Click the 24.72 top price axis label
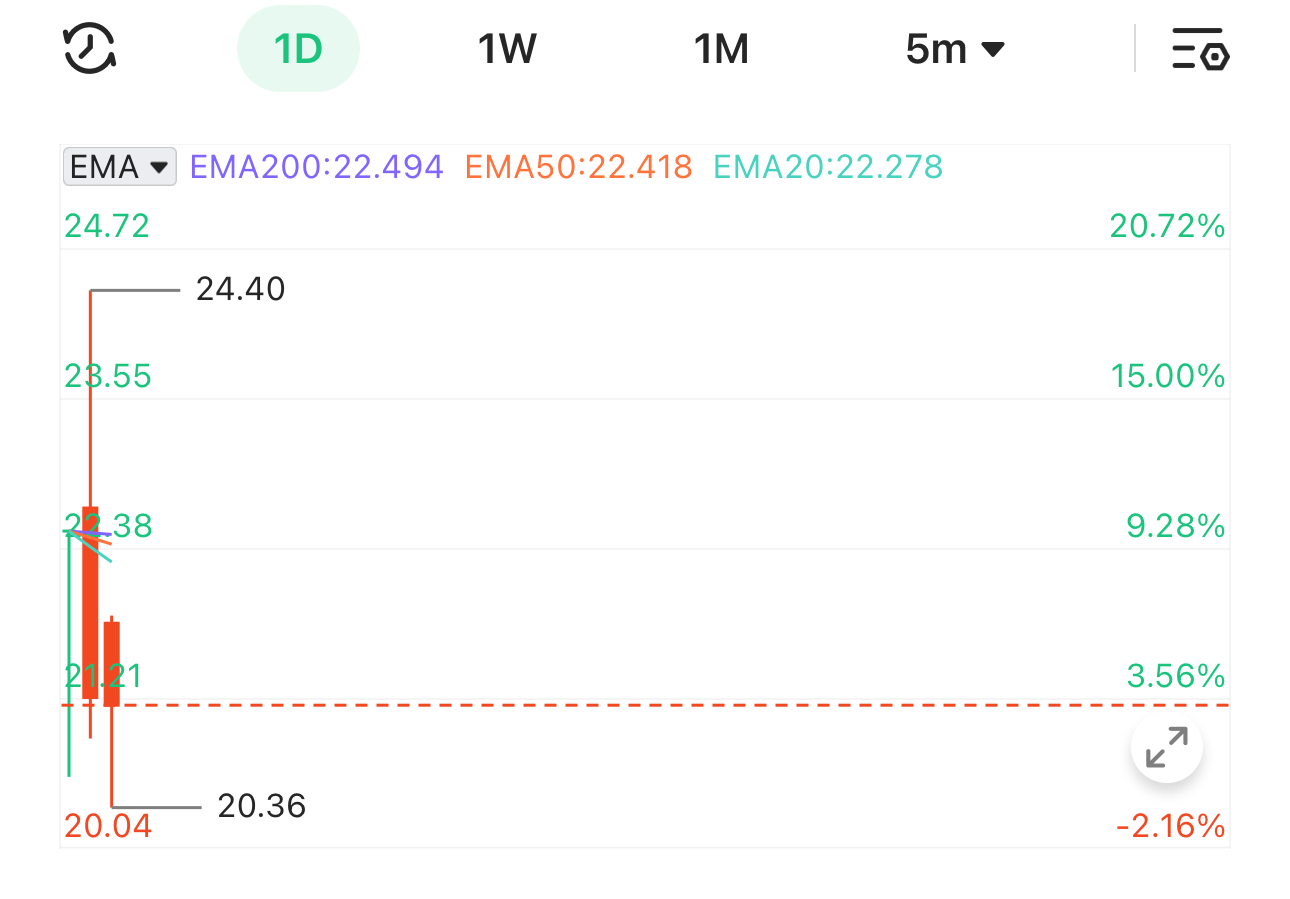This screenshot has width=1290, height=899. click(x=107, y=226)
